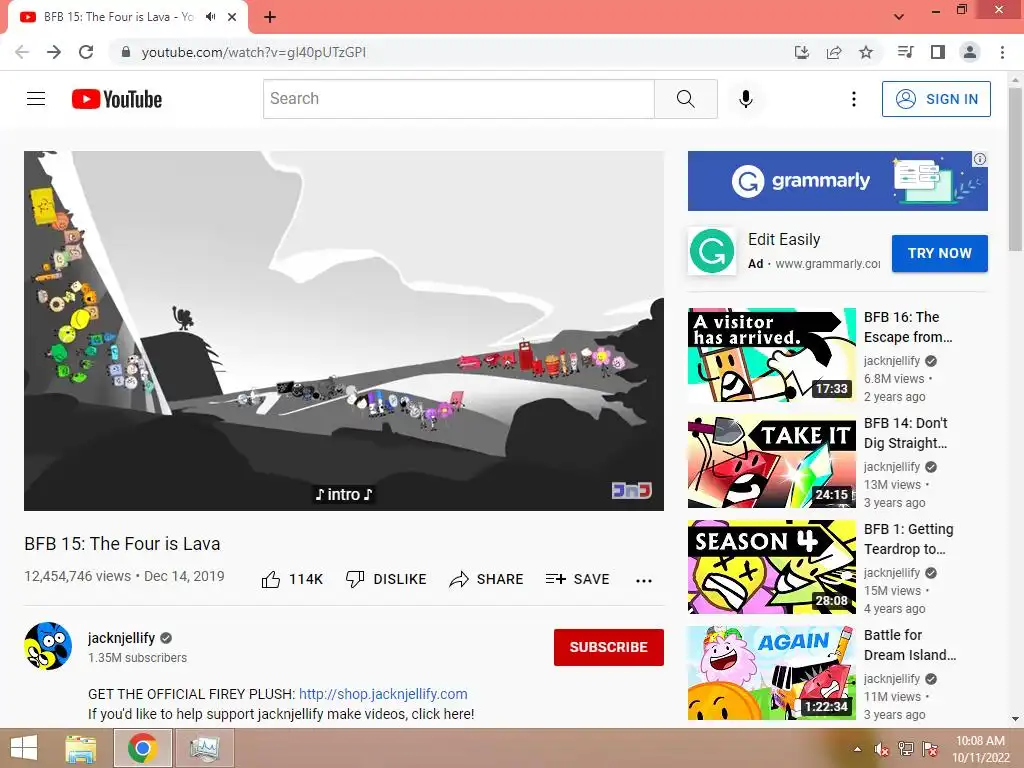The width and height of the screenshot is (1024, 768).
Task: Mute tab via speaker icon on tab
Action: point(210,17)
